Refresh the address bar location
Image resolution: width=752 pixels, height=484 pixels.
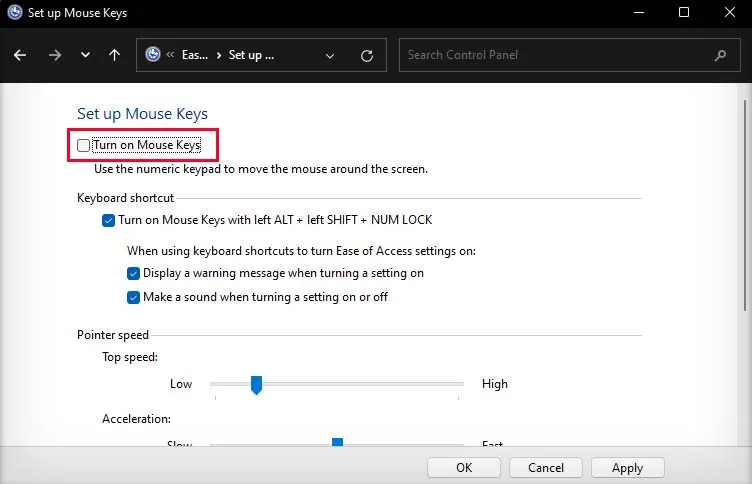367,56
